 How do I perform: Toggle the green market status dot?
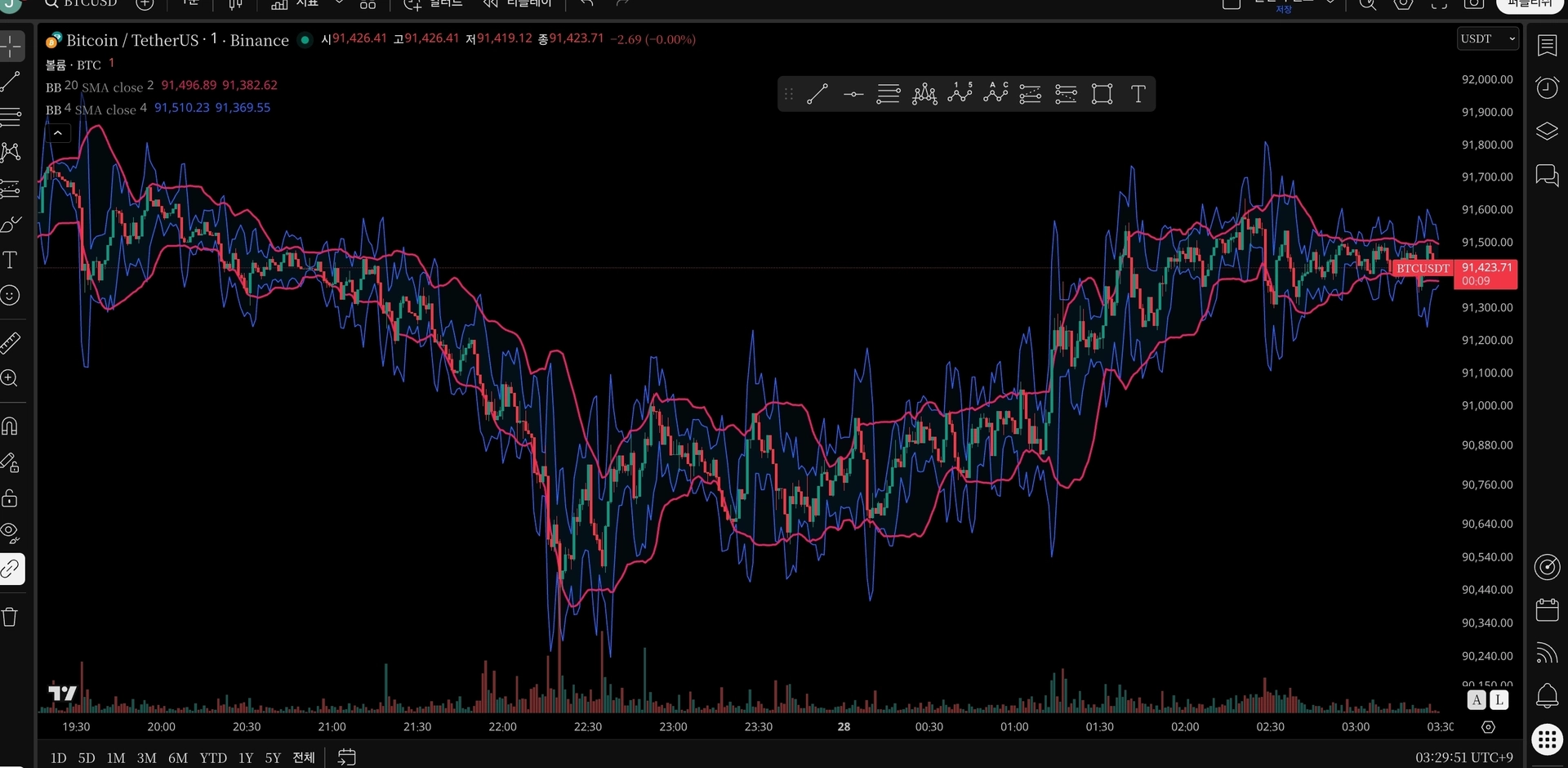[305, 39]
